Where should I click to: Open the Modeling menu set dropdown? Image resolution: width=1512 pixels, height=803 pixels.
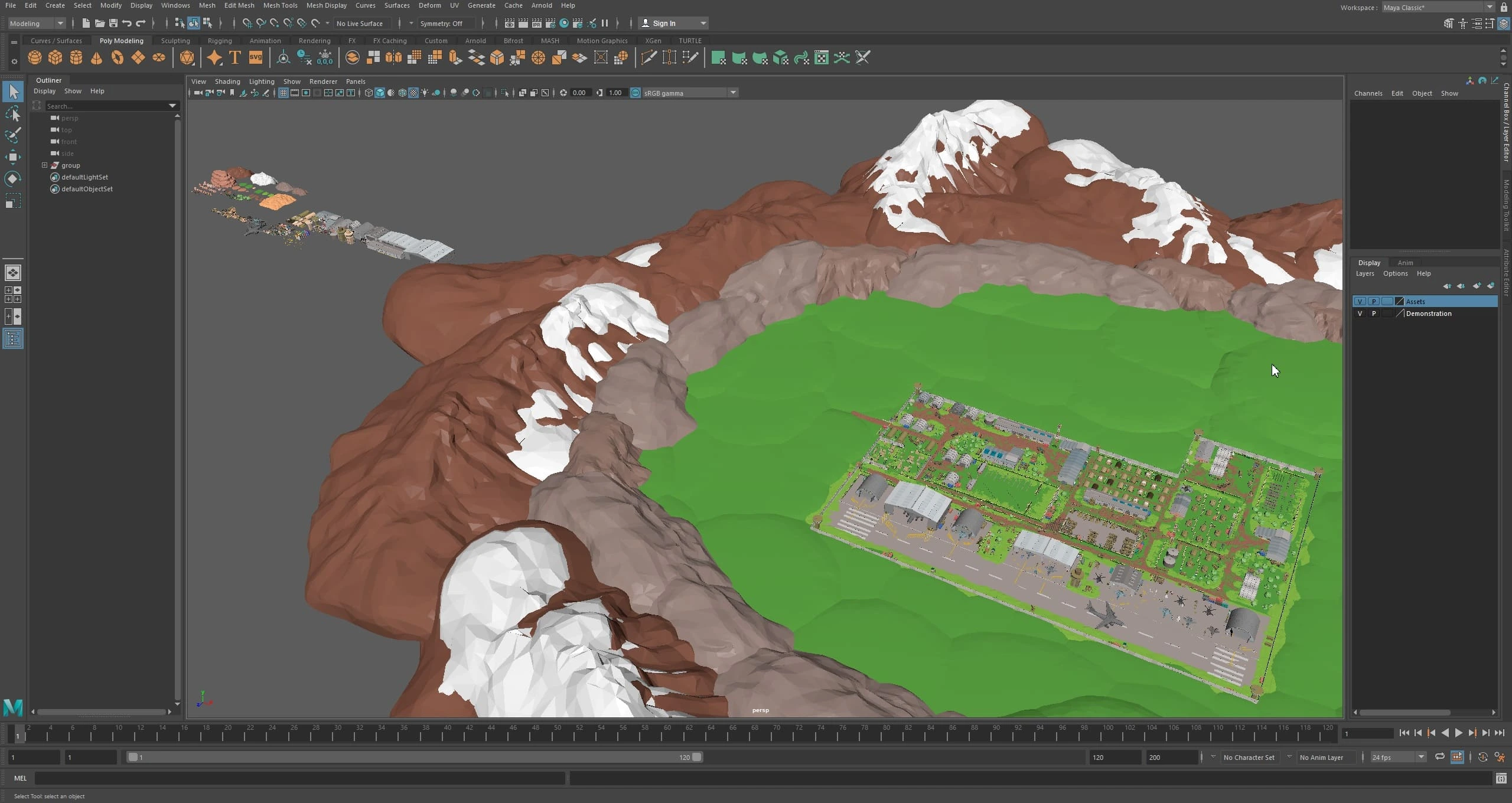[x=60, y=23]
